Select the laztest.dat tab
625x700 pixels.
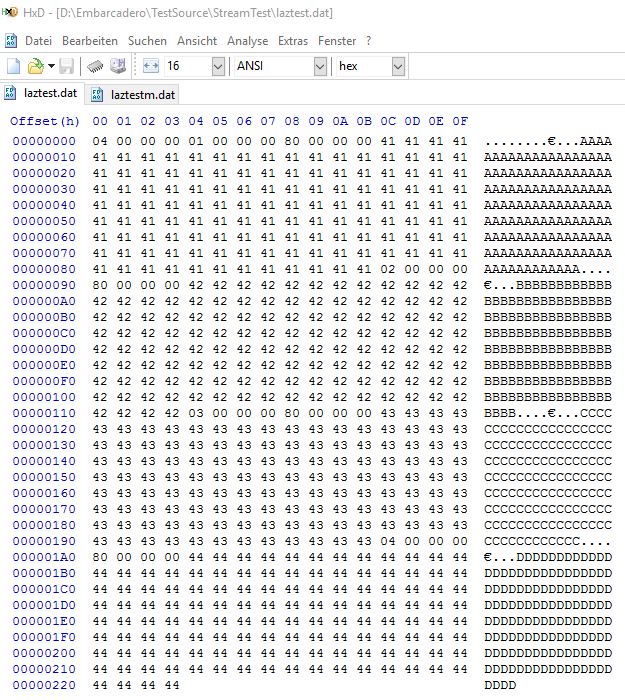pyautogui.click(x=49, y=95)
